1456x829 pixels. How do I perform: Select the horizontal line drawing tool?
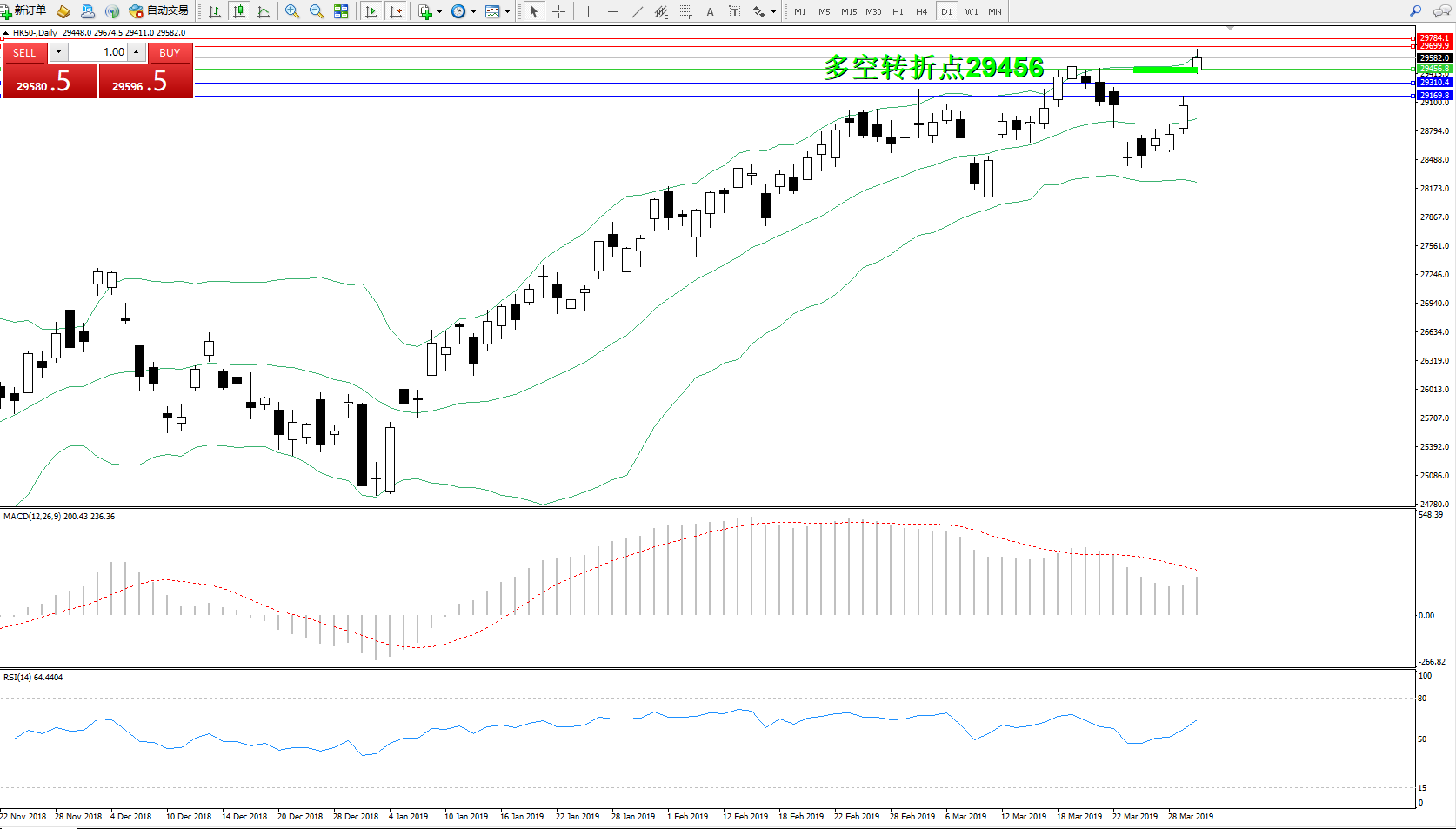tap(613, 11)
